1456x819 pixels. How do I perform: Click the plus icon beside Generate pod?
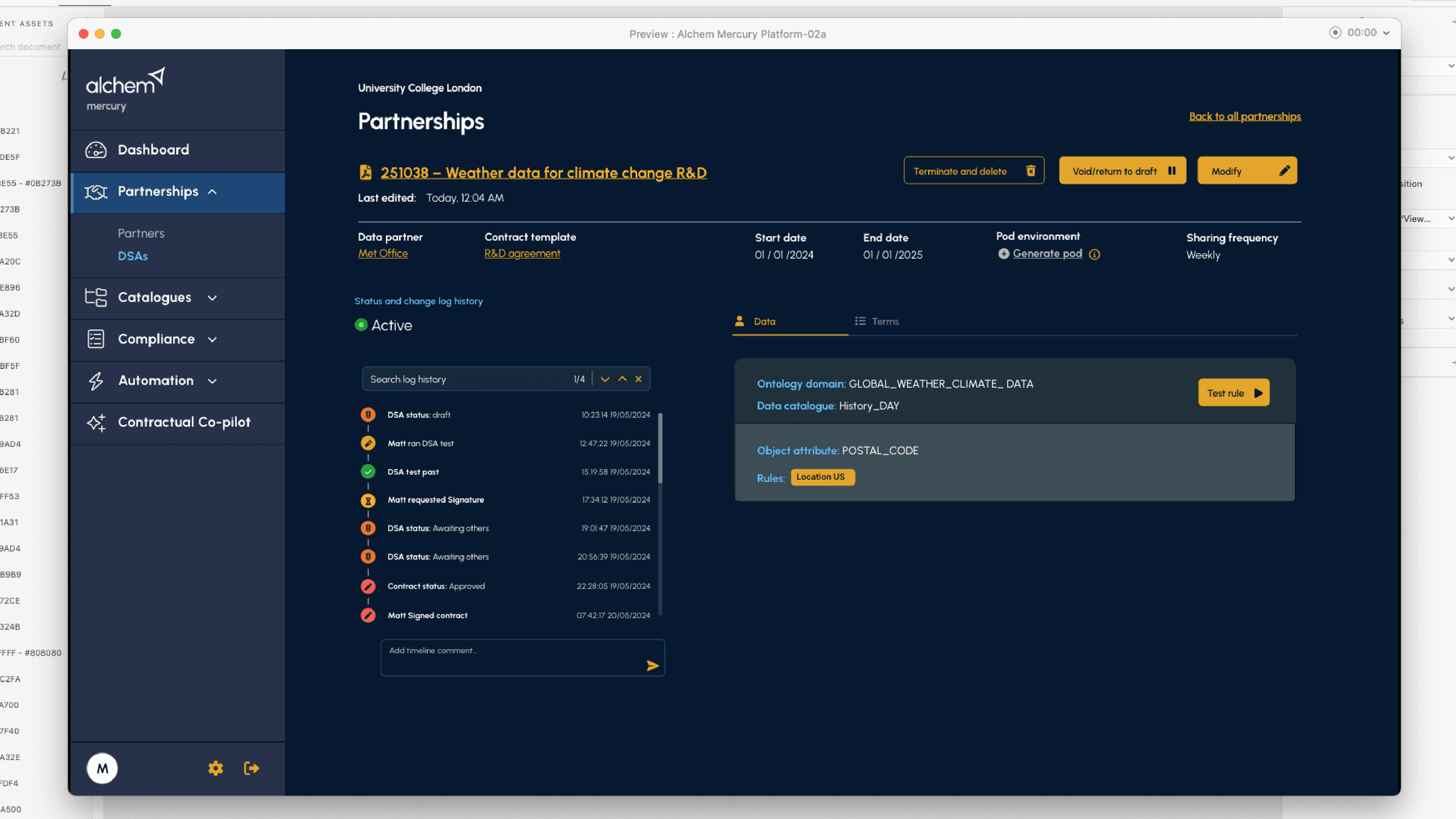(x=1003, y=254)
